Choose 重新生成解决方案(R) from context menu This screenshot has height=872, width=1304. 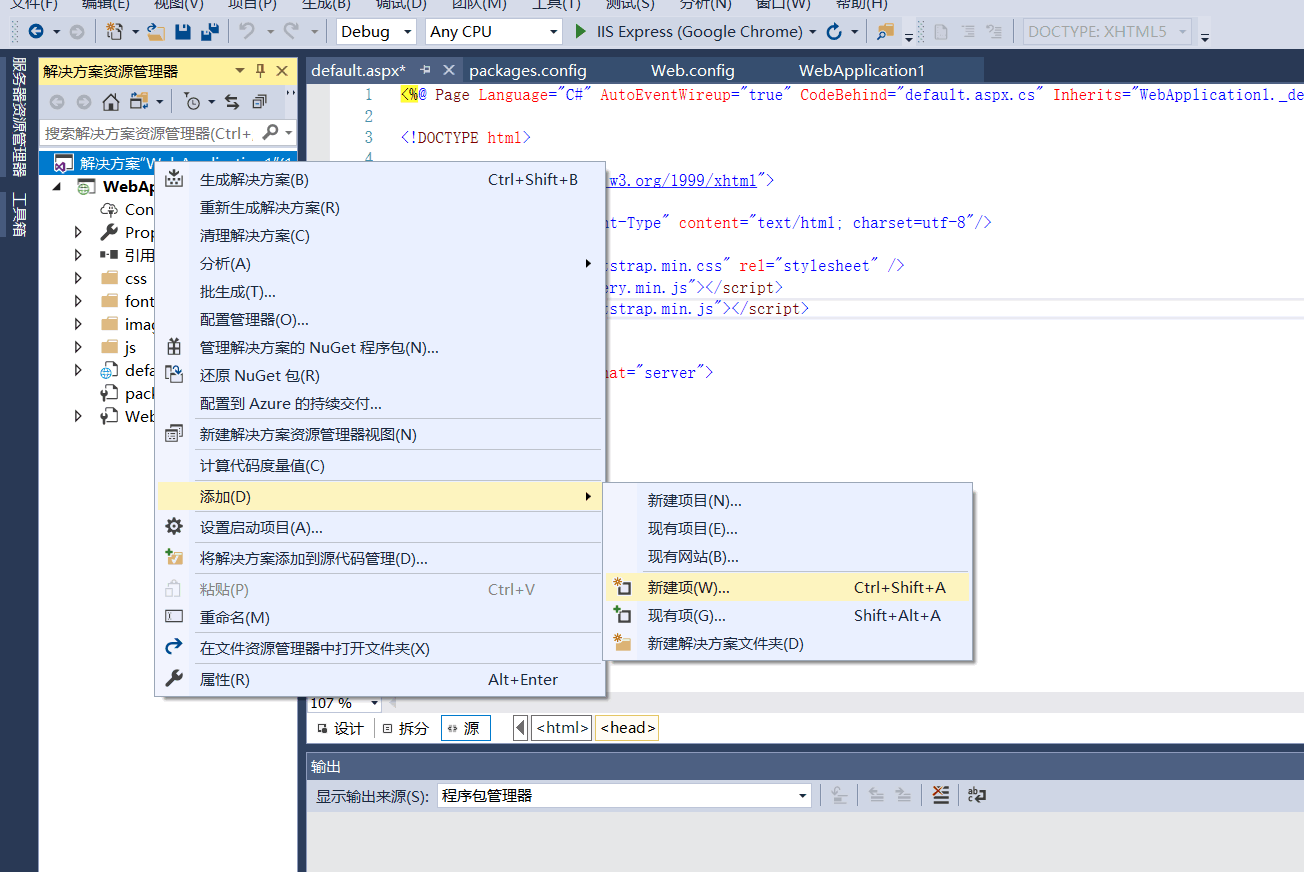380,208
